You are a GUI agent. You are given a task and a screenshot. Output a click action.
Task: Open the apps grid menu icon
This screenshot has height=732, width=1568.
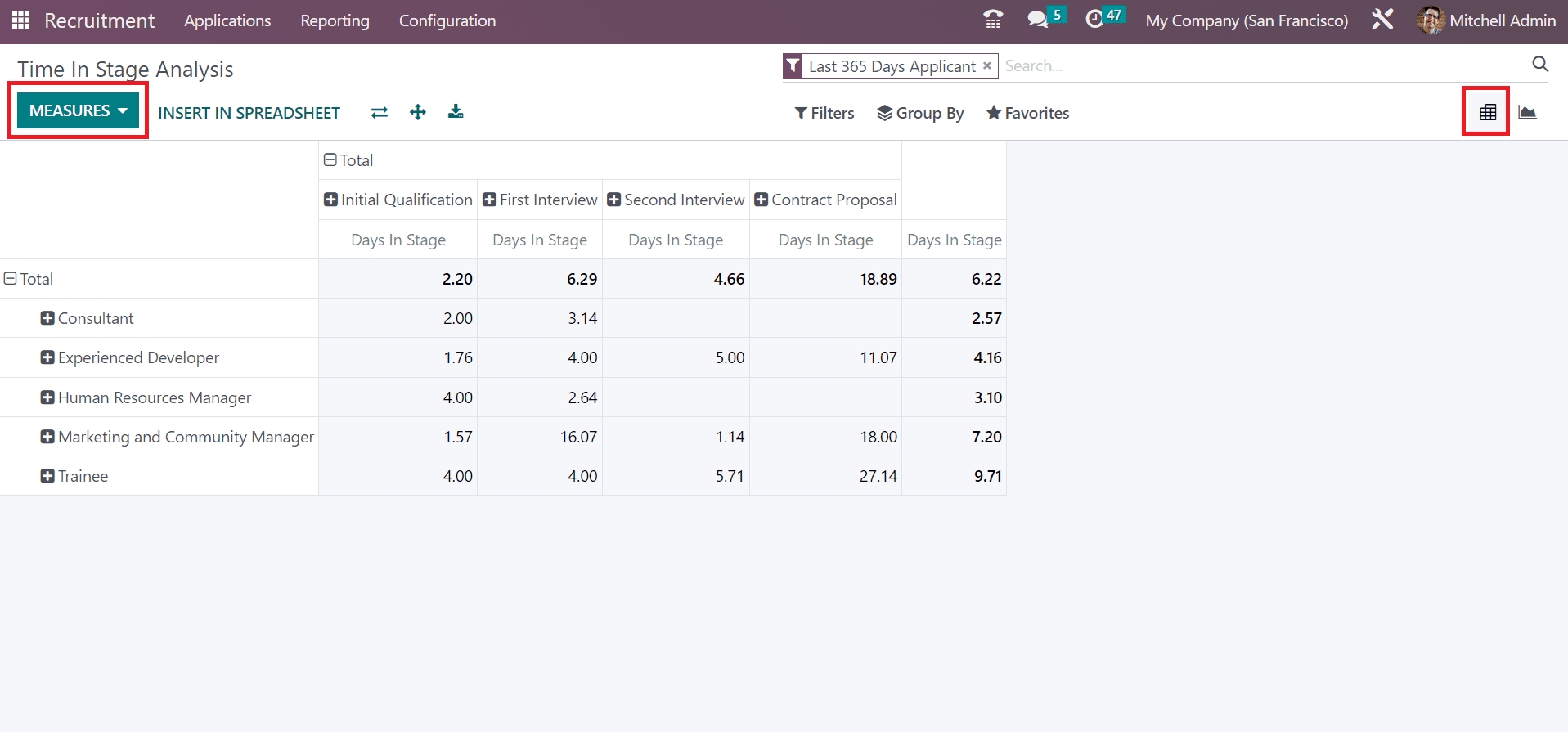coord(20,20)
